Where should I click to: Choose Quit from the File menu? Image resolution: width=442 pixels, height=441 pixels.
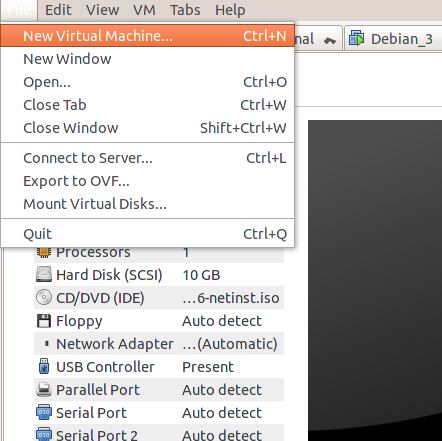pos(147,234)
